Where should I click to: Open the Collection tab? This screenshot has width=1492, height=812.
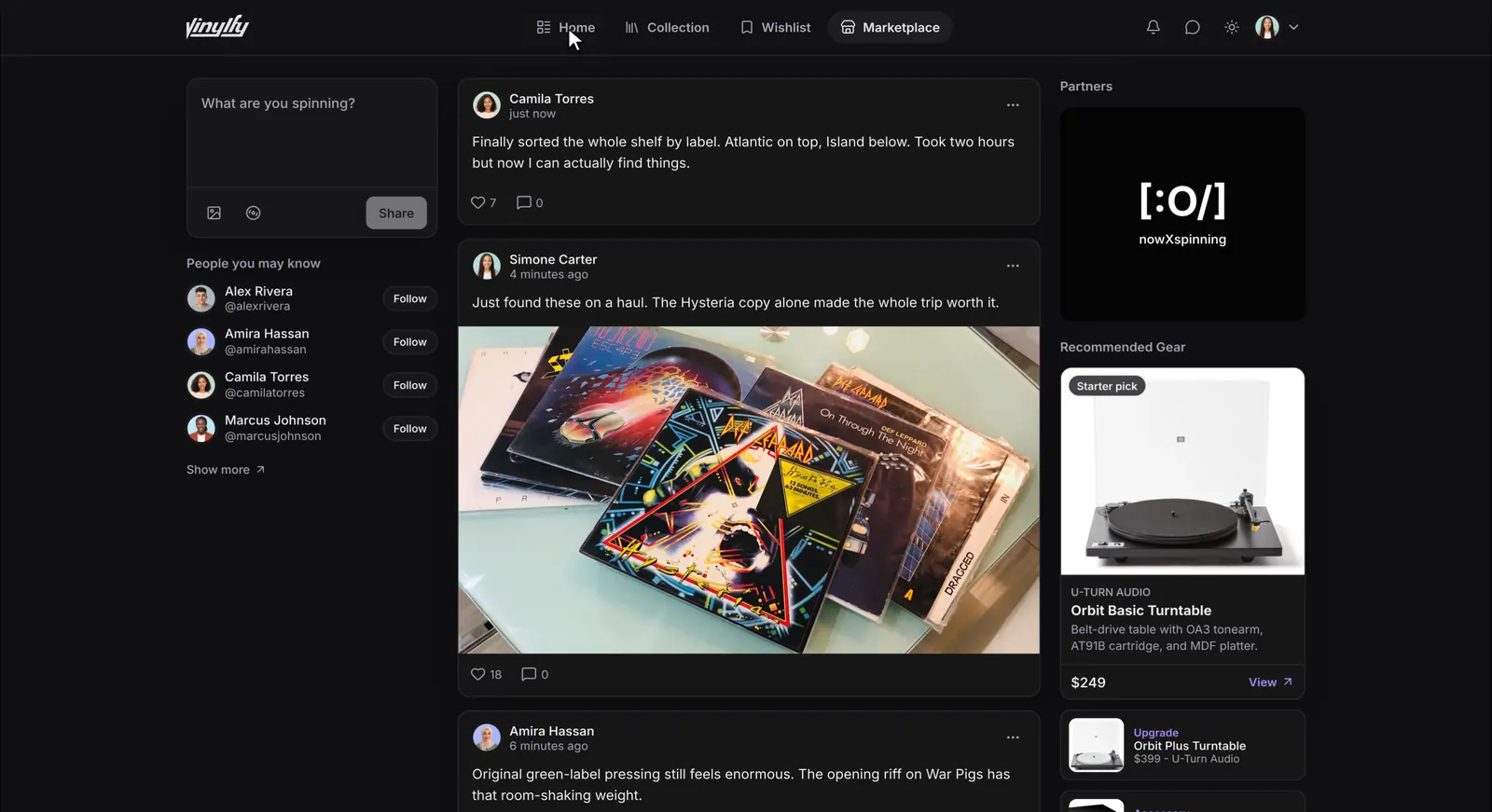click(x=667, y=27)
